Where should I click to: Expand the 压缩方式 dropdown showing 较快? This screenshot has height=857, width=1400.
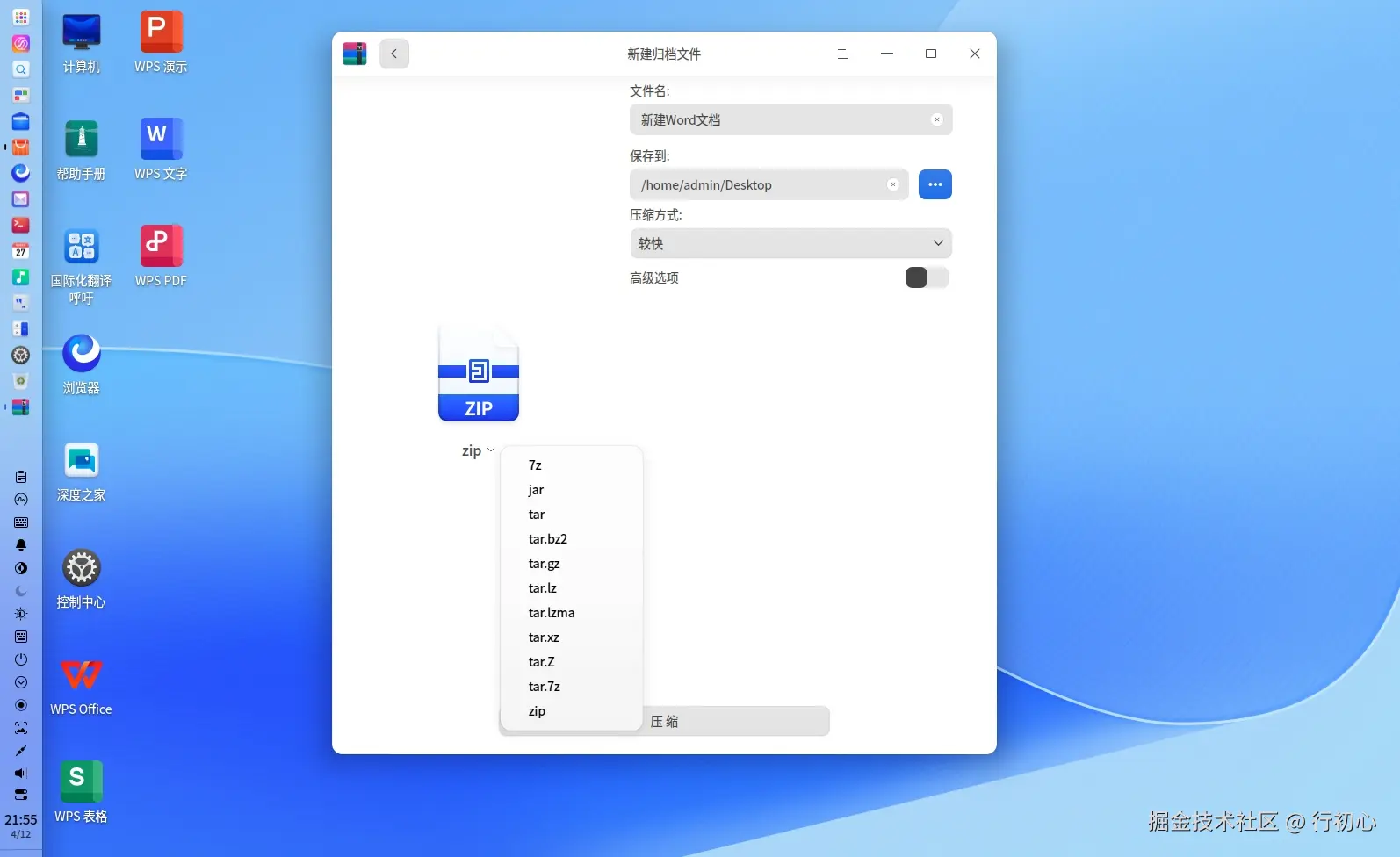click(x=790, y=243)
